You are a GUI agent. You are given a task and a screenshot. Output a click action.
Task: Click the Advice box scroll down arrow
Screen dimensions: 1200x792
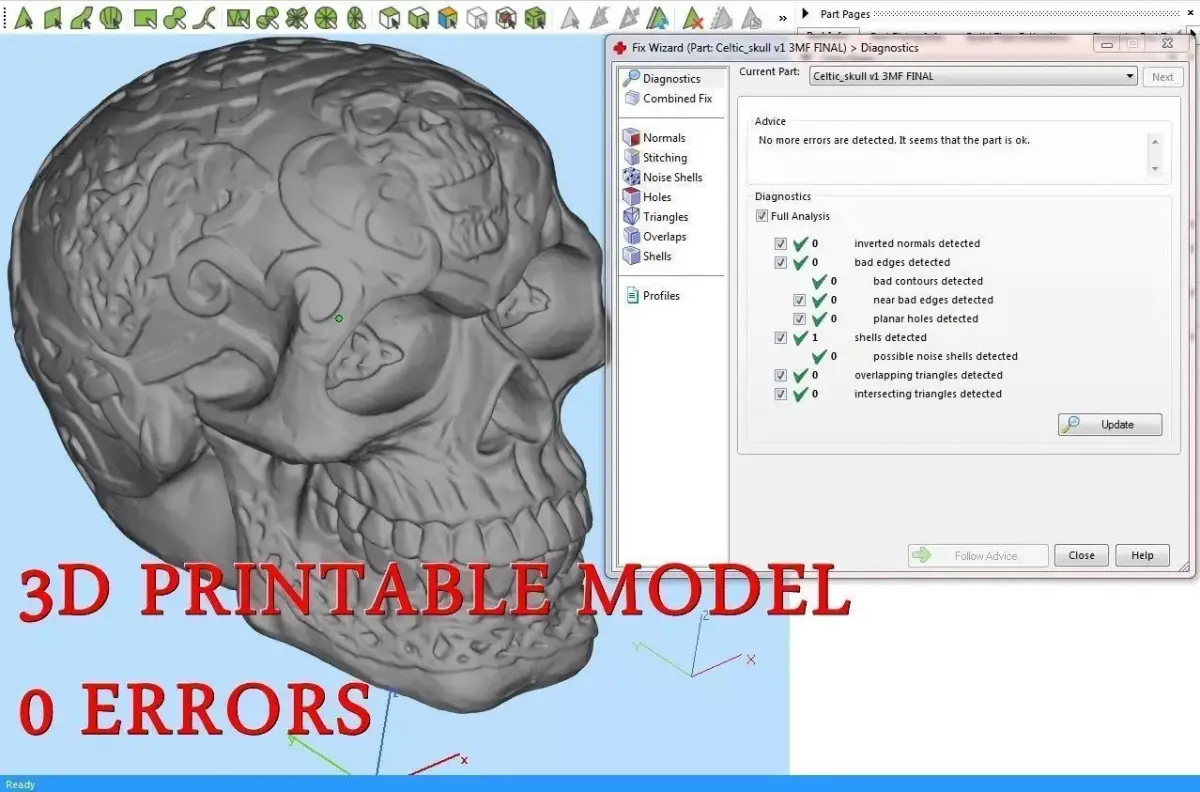click(x=1155, y=169)
